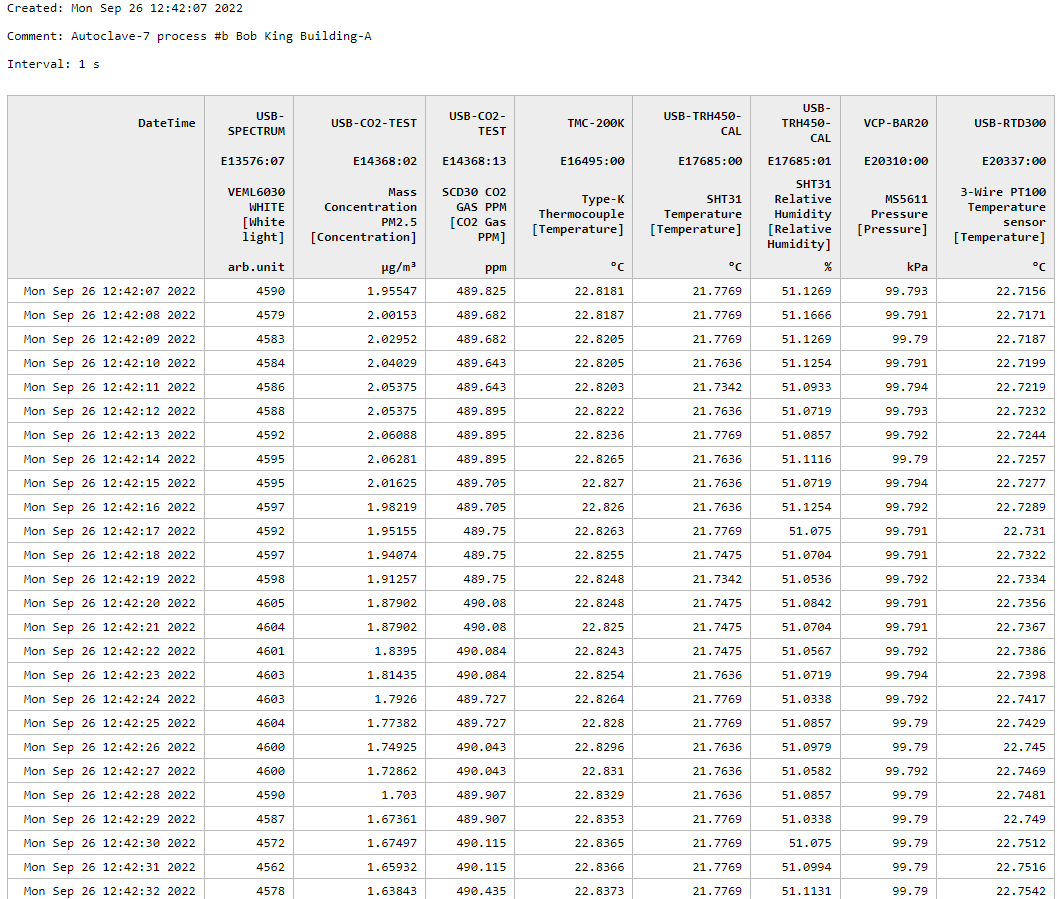Click the PT100 temperature value 22.745
The height and width of the screenshot is (899, 1057).
(x=1024, y=747)
